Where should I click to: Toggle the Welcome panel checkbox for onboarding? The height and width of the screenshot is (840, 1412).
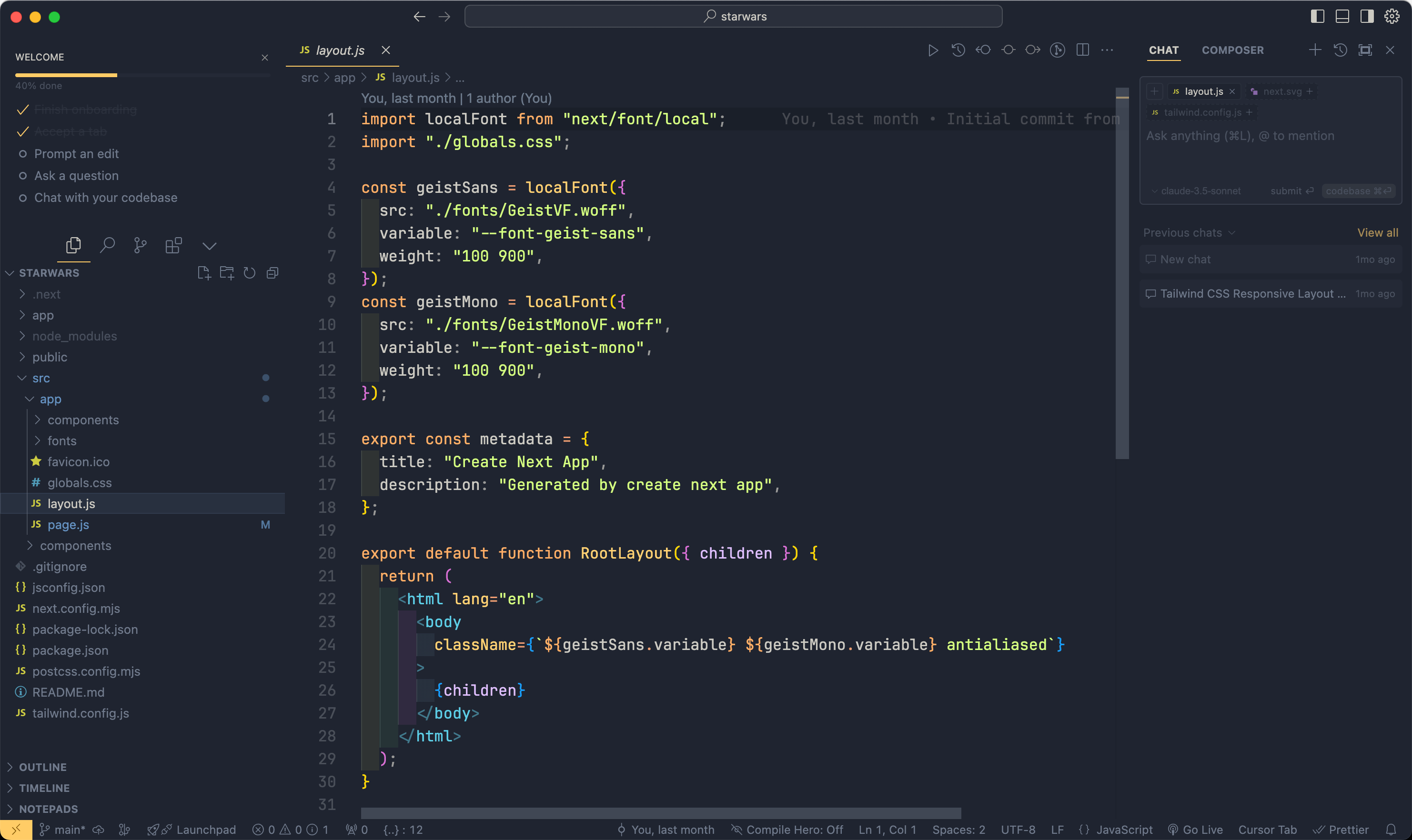click(22, 109)
